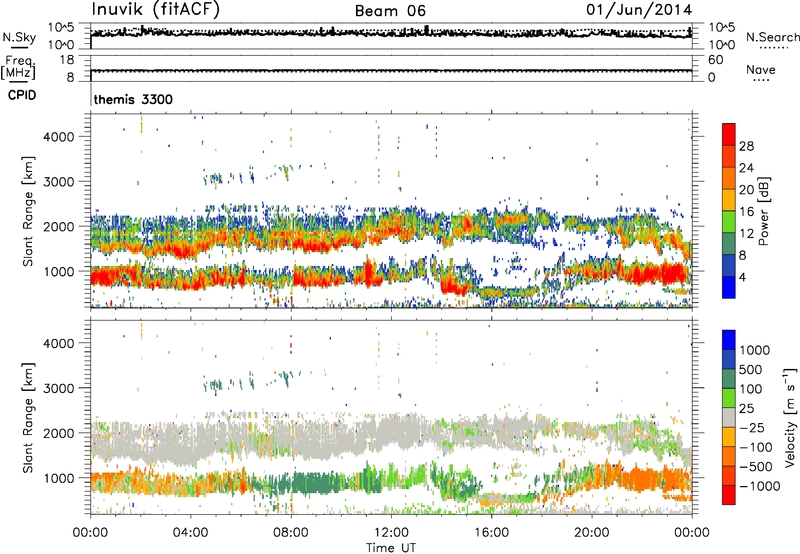Click the date "01/Jun/2014"
This screenshot has height=554, width=800.
click(x=639, y=9)
